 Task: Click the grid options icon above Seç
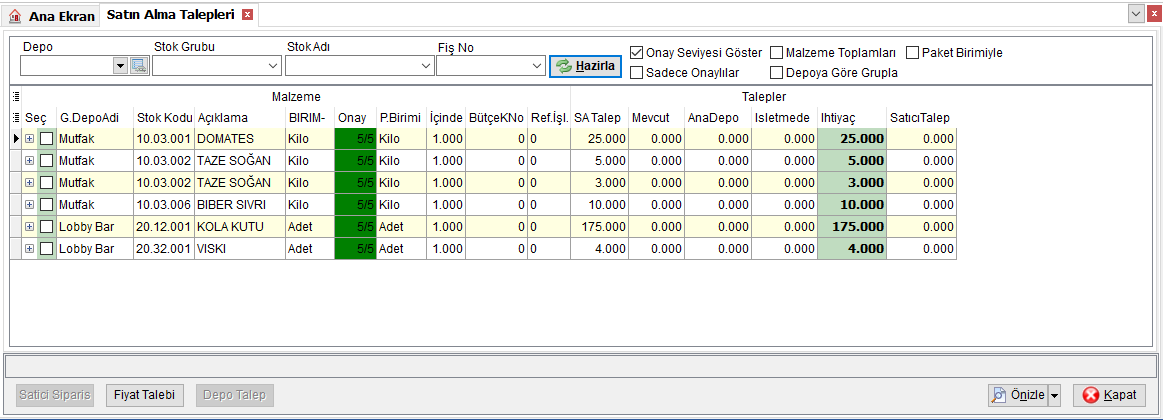click(16, 96)
